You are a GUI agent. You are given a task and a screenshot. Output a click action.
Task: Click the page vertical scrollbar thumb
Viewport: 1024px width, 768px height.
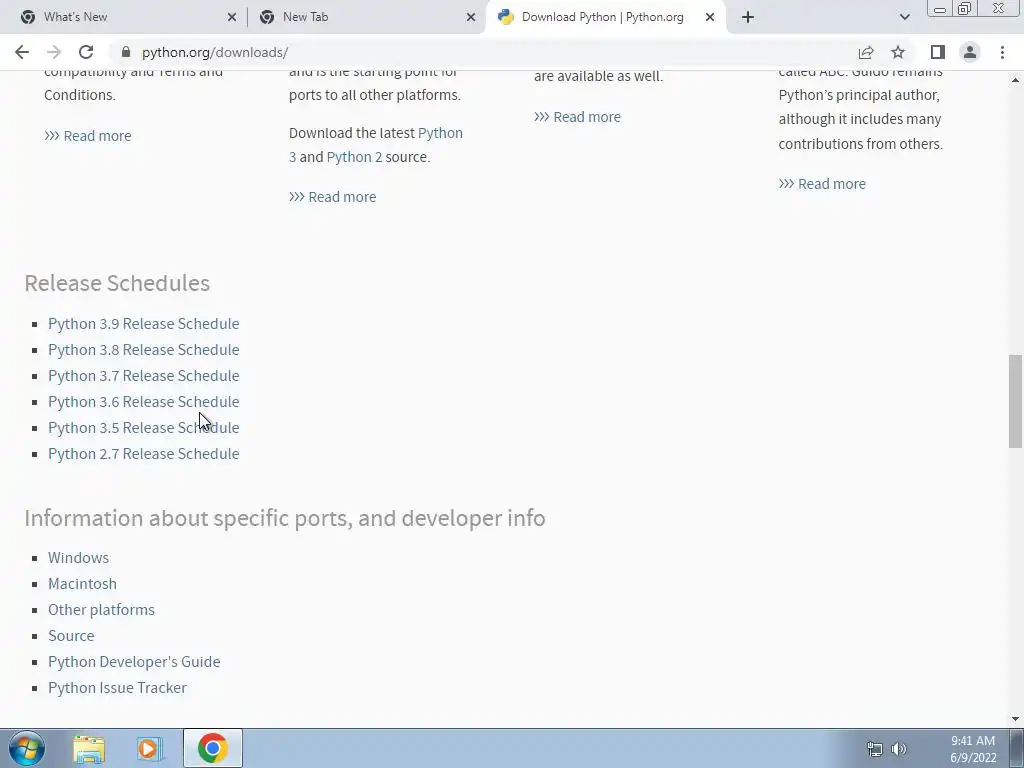pyautogui.click(x=1015, y=401)
